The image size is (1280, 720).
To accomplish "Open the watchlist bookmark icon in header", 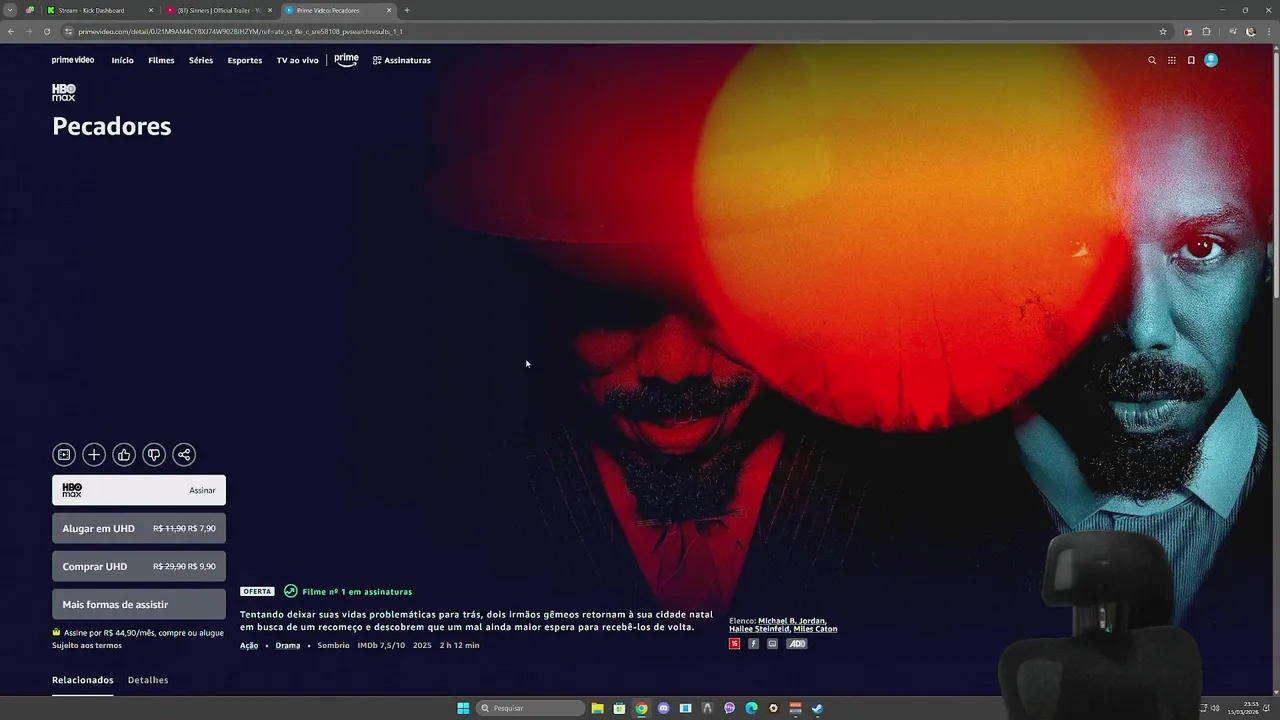I will (x=1191, y=60).
